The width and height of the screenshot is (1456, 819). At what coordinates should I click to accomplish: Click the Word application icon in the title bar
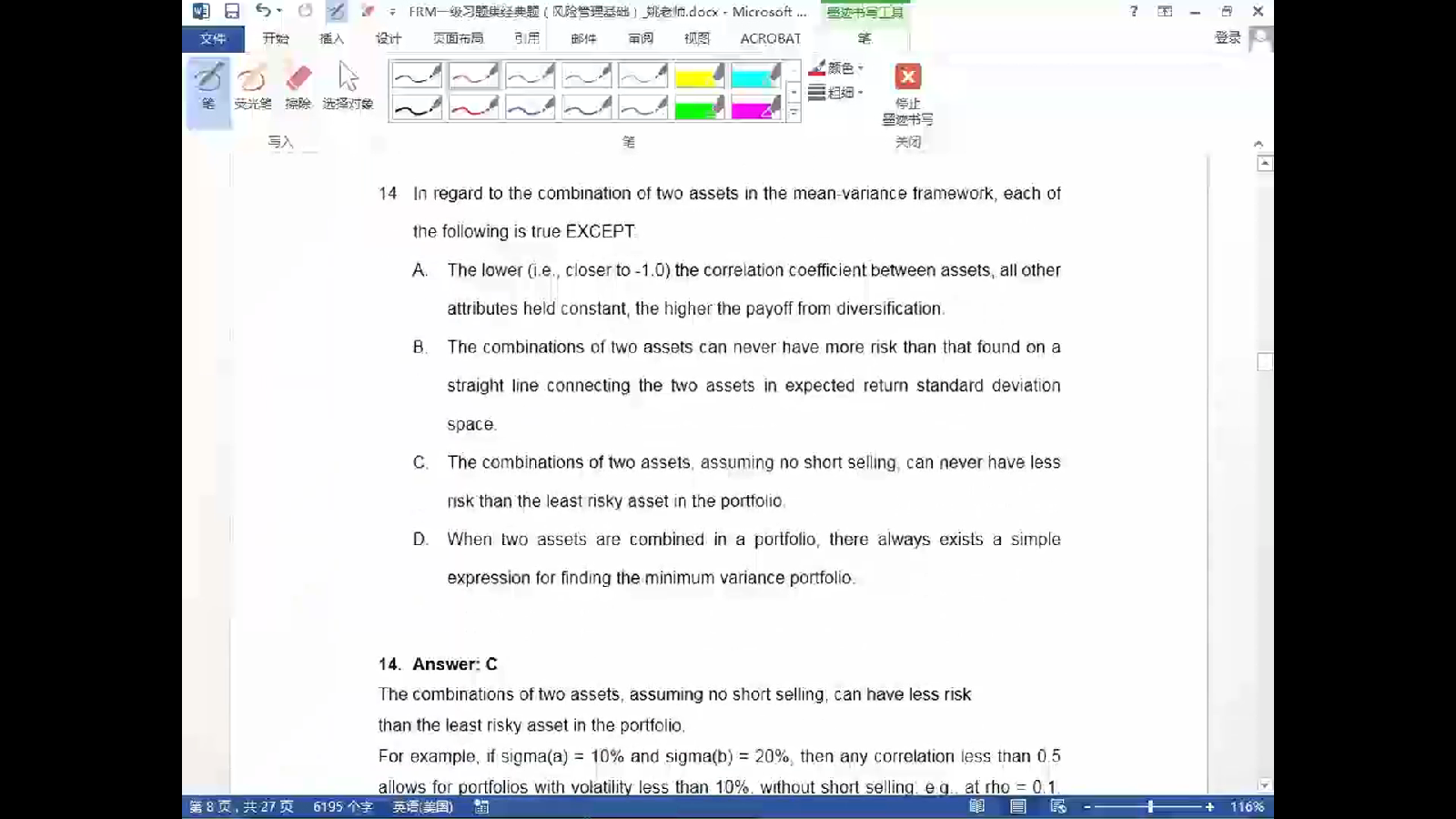(201, 11)
